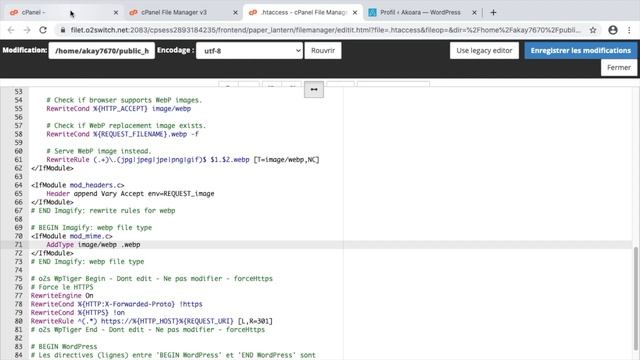Click '# Check if browser supports WebP images.'
Viewport: 640px width, 360px height.
(x=124, y=100)
